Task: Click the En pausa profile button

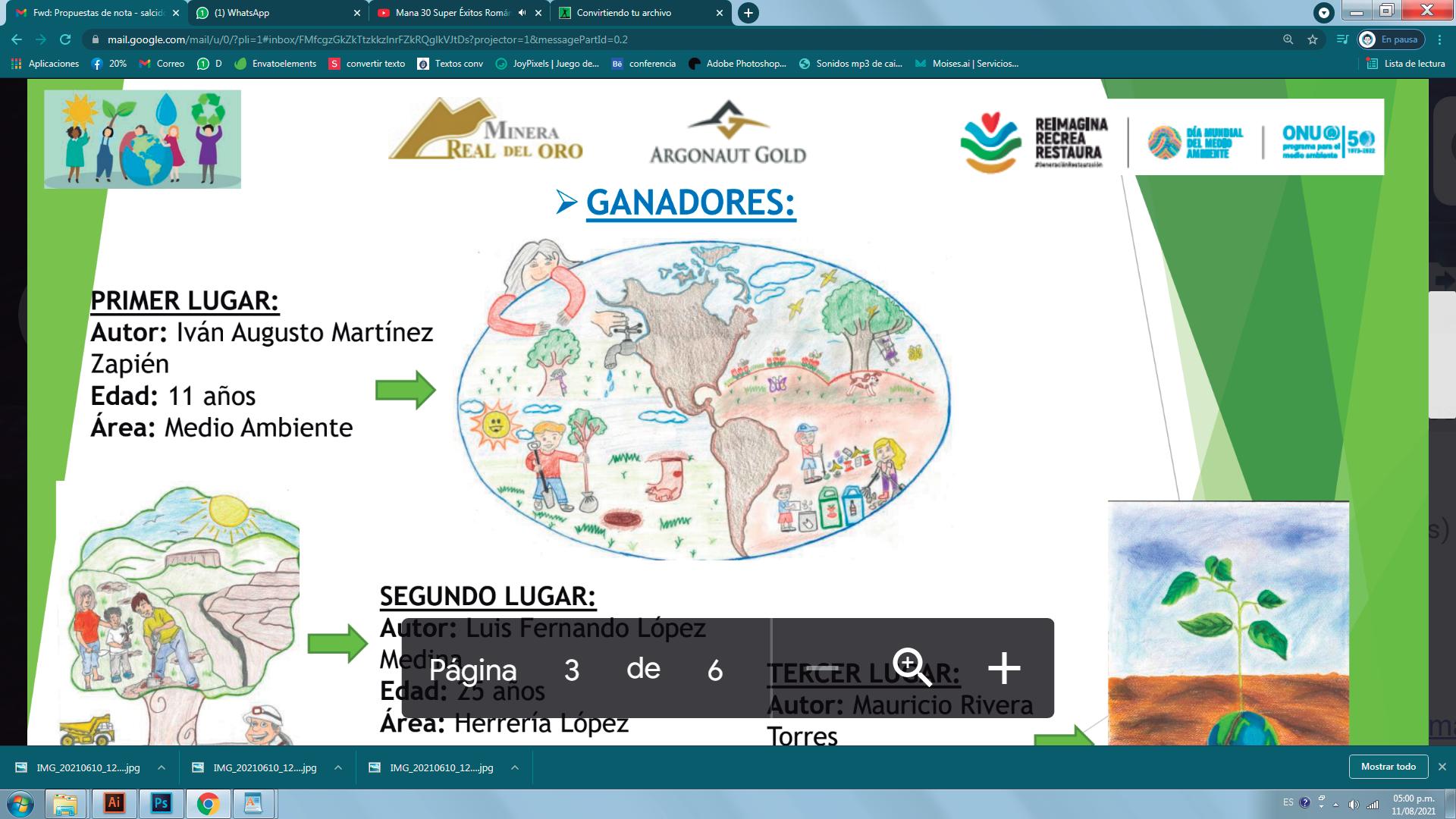Action: (1391, 39)
